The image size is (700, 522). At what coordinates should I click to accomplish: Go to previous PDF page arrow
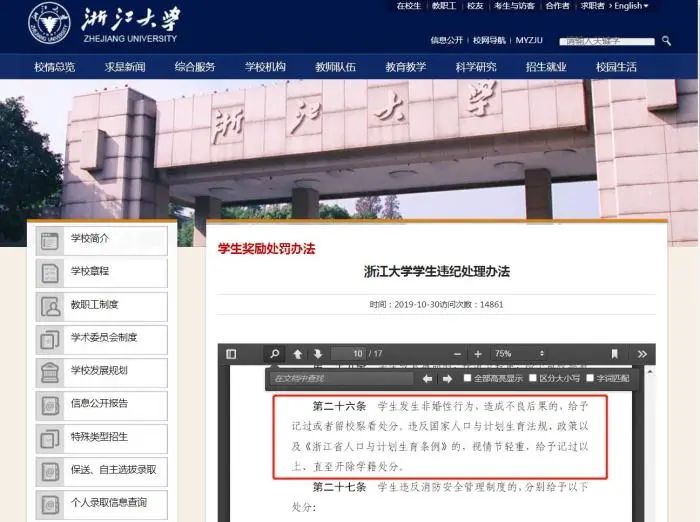point(298,354)
